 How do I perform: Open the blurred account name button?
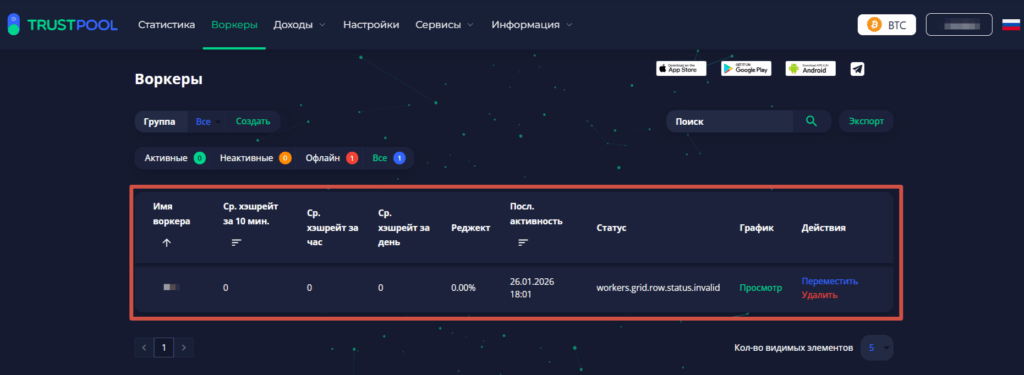pos(959,24)
